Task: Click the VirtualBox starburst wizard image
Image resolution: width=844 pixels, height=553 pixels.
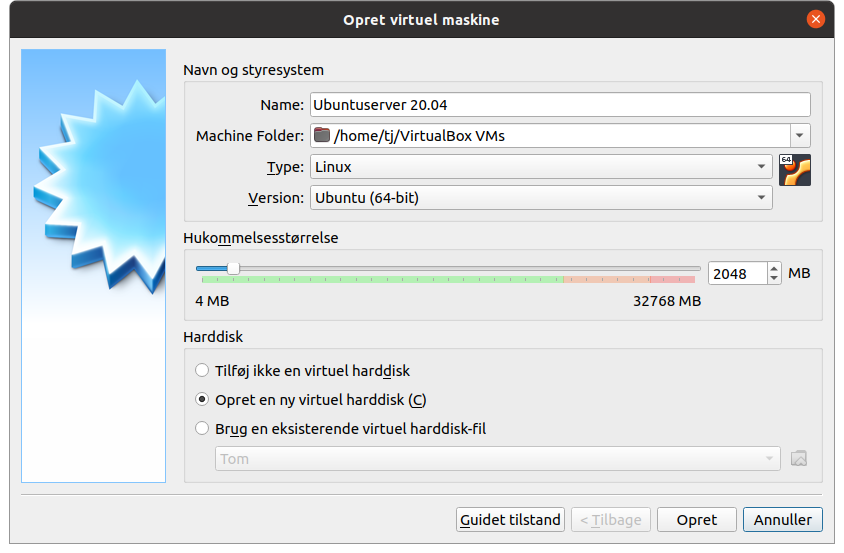Action: 94,266
